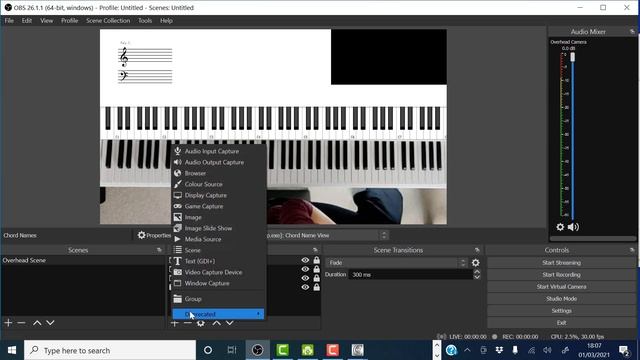This screenshot has width=640, height=360.
Task: Increase Duration with the up arrow
Action: point(477,272)
